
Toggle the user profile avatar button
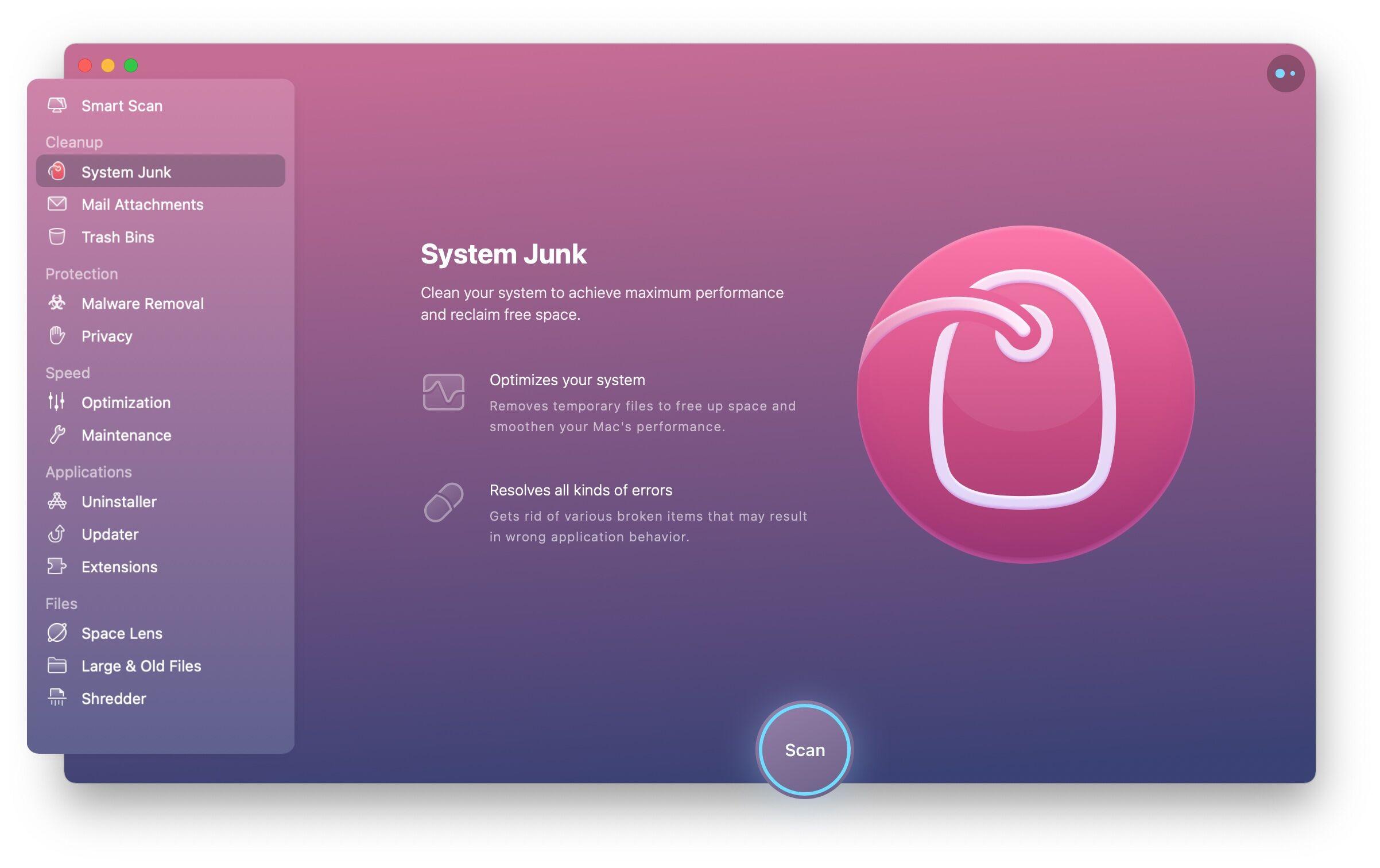pyautogui.click(x=1286, y=72)
